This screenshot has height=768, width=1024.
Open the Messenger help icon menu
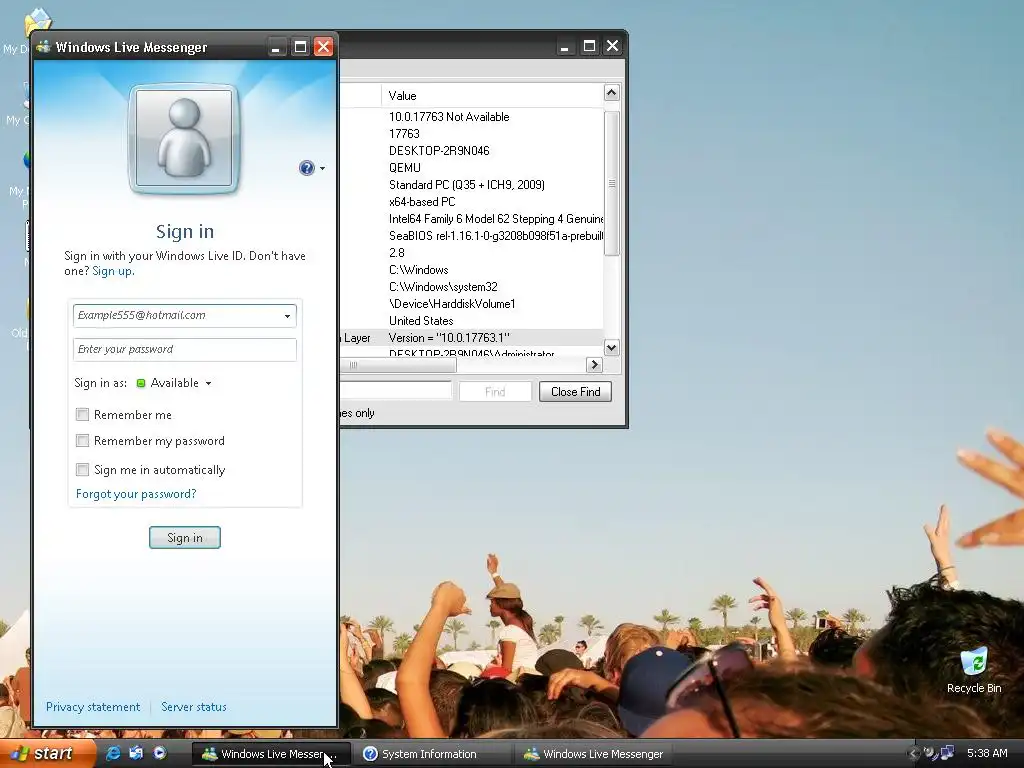(x=306, y=168)
